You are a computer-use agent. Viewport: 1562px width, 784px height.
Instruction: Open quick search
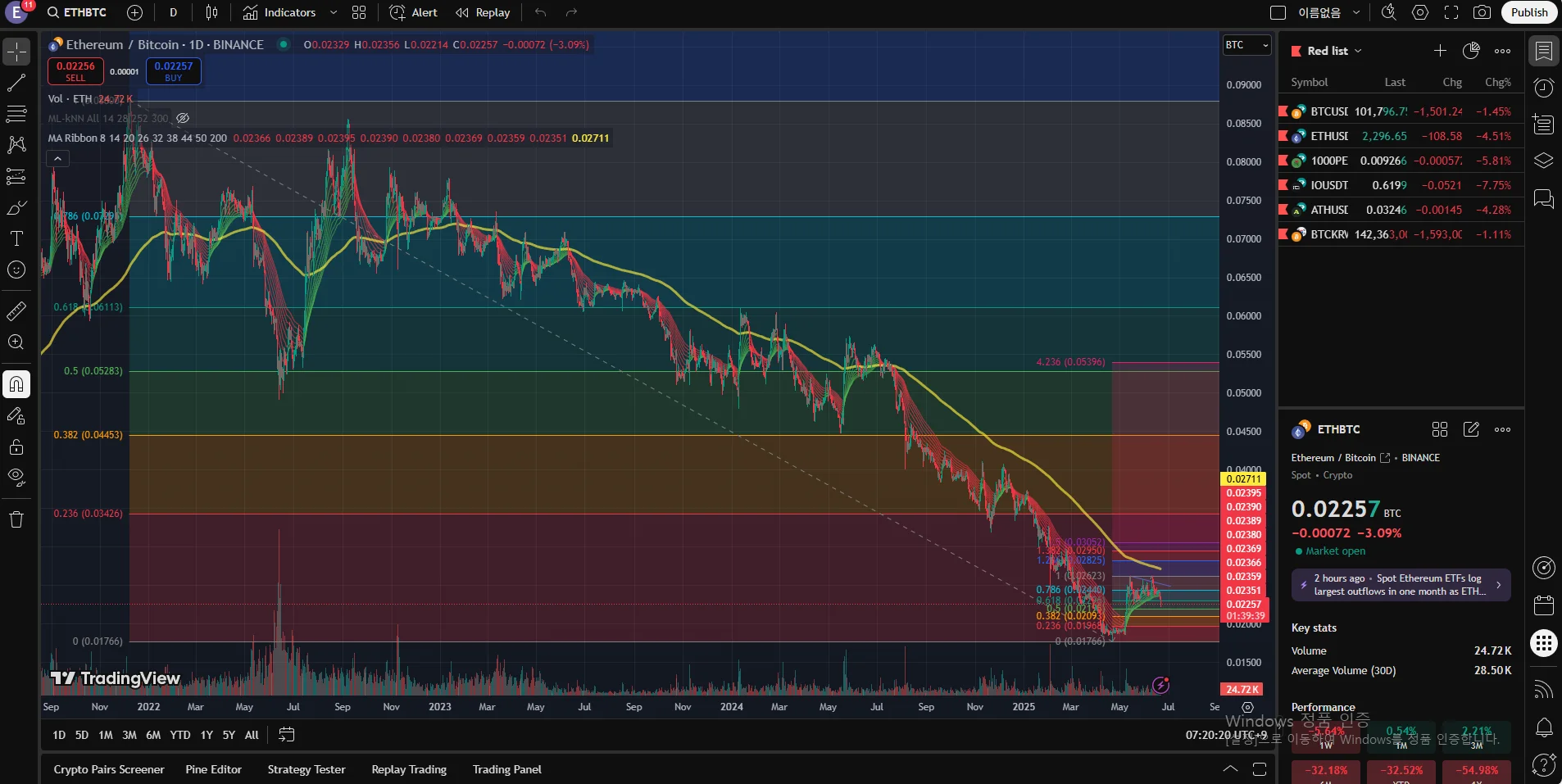(x=1388, y=12)
